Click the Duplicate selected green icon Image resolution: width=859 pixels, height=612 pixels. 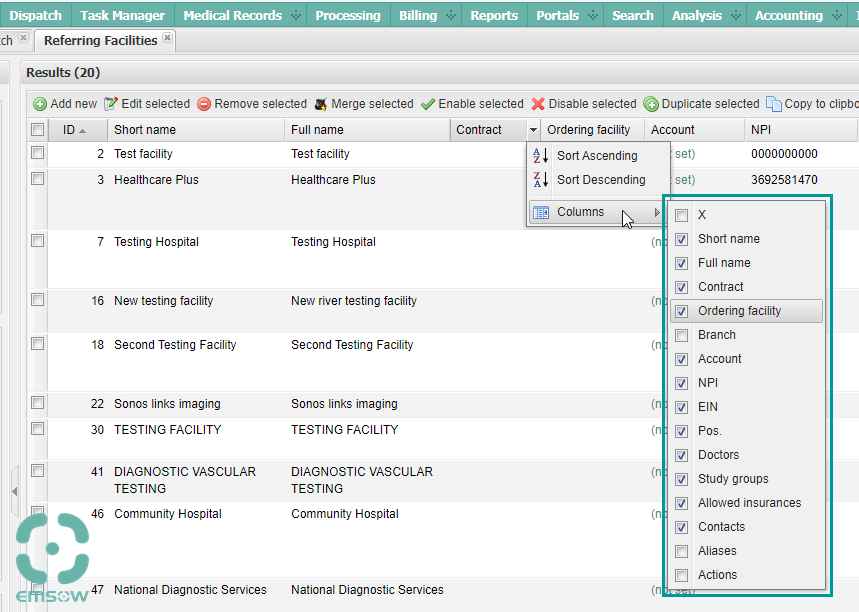click(651, 104)
